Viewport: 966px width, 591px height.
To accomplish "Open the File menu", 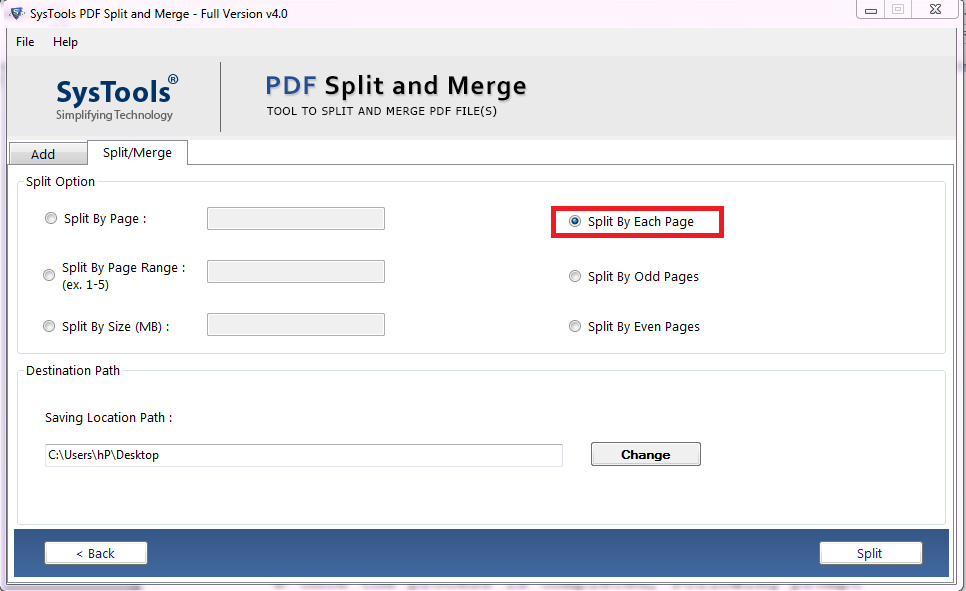I will (x=25, y=42).
